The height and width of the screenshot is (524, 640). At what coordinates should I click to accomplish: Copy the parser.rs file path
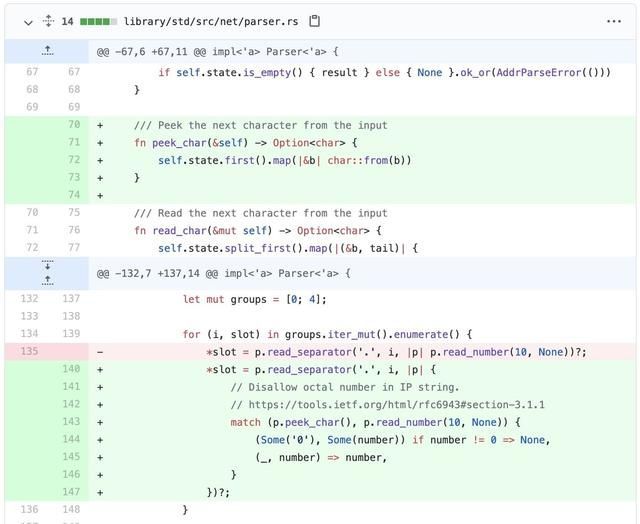click(x=315, y=21)
